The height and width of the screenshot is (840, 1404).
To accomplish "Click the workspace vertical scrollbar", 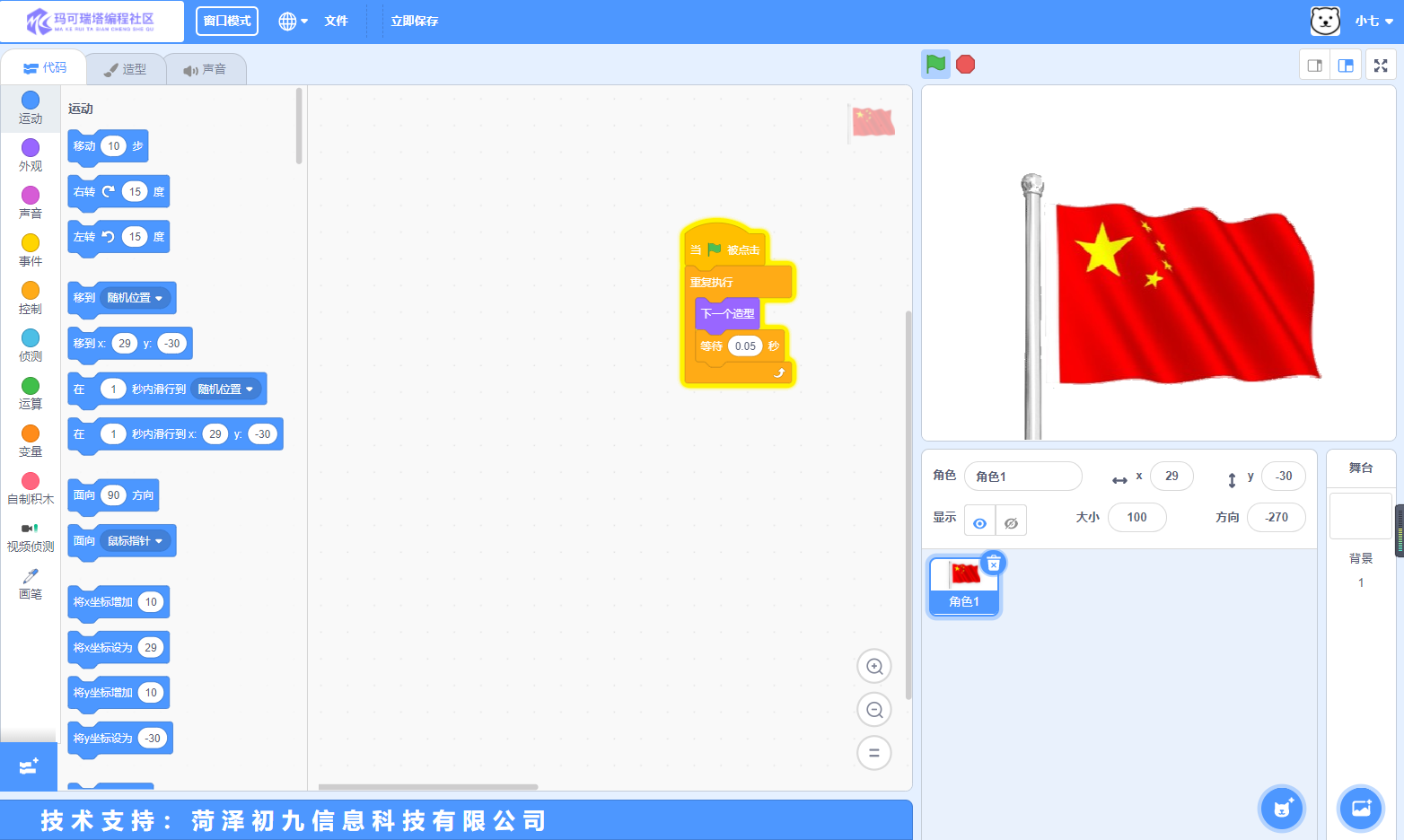I will [x=908, y=504].
